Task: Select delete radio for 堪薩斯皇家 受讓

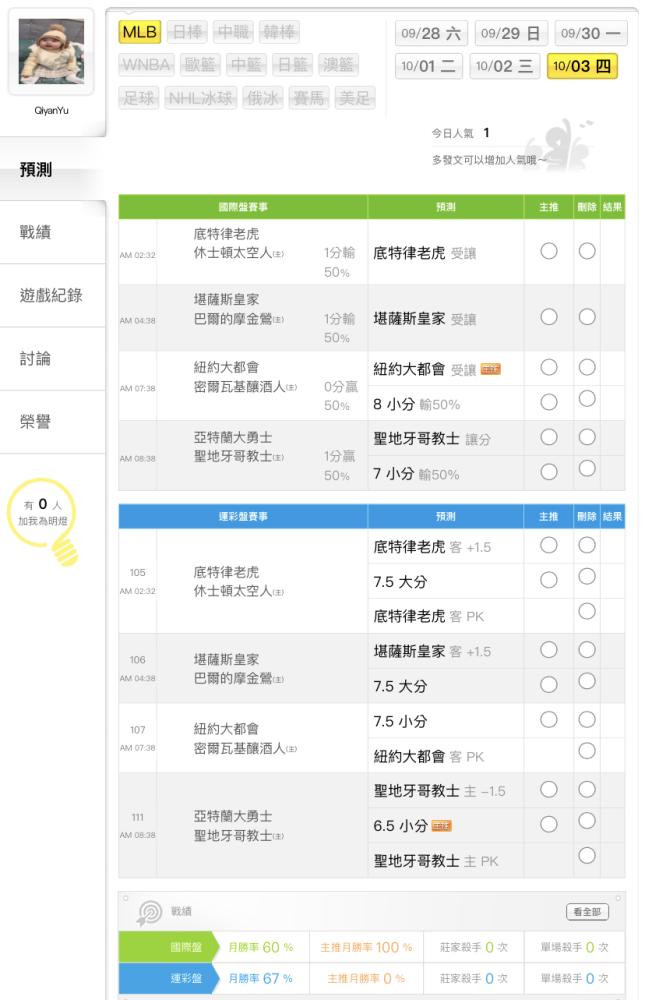Action: point(587,317)
